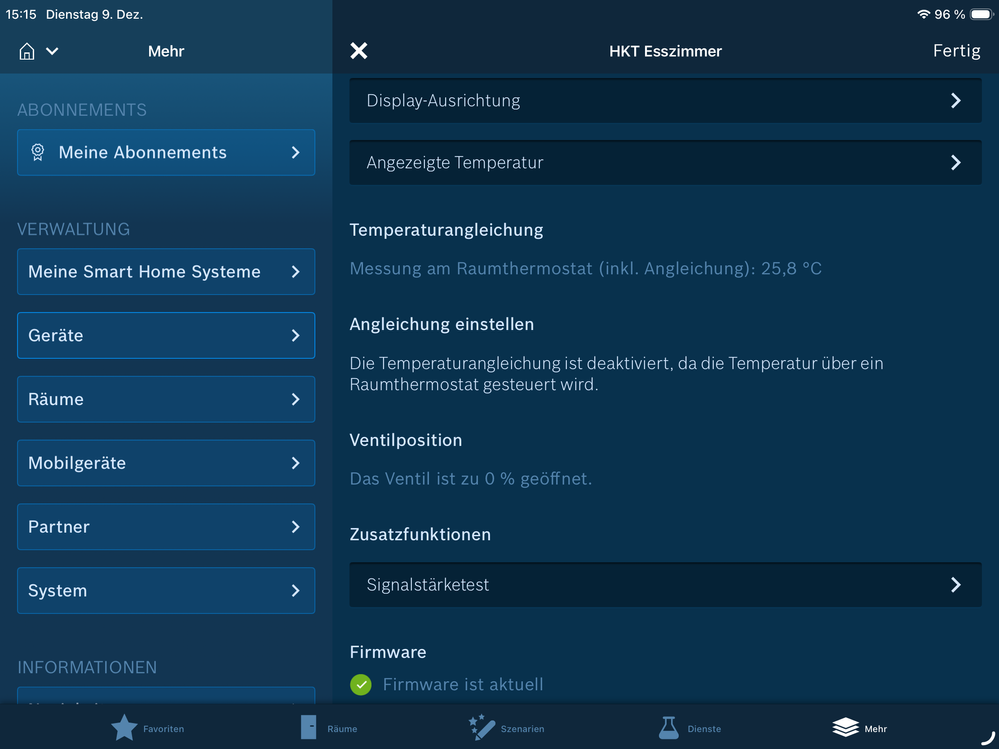Tap the Dienste flask icon
Viewport: 999px width, 749px height.
click(x=666, y=727)
